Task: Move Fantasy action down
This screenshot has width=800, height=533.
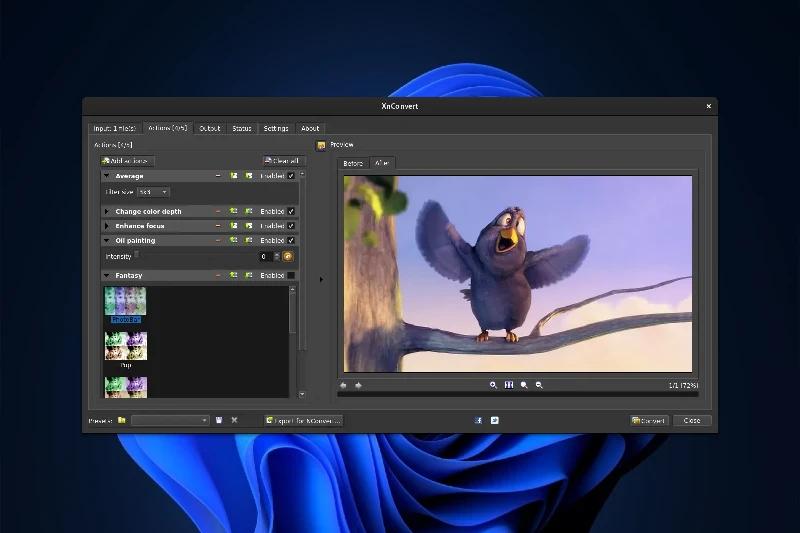Action: point(249,275)
